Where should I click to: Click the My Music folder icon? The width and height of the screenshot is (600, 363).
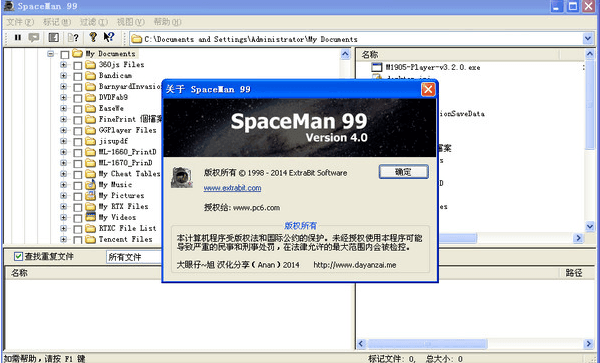pos(91,185)
